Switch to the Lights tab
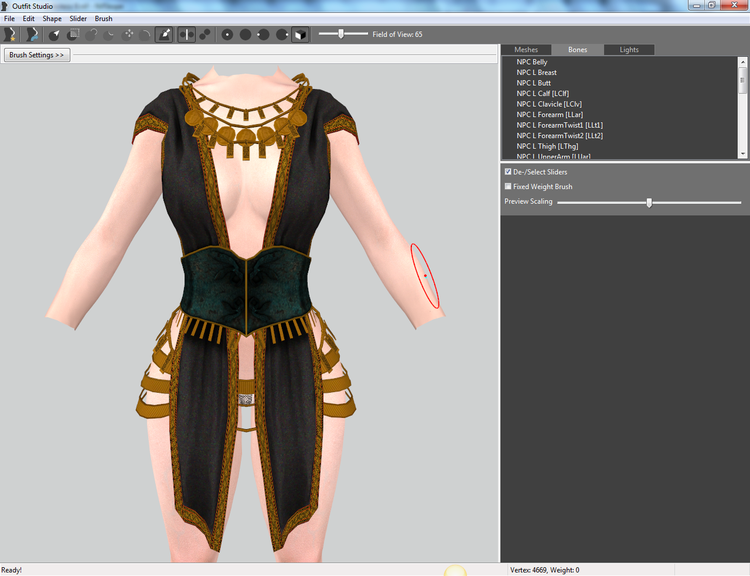Image resolution: width=750 pixels, height=576 pixels. click(x=629, y=50)
